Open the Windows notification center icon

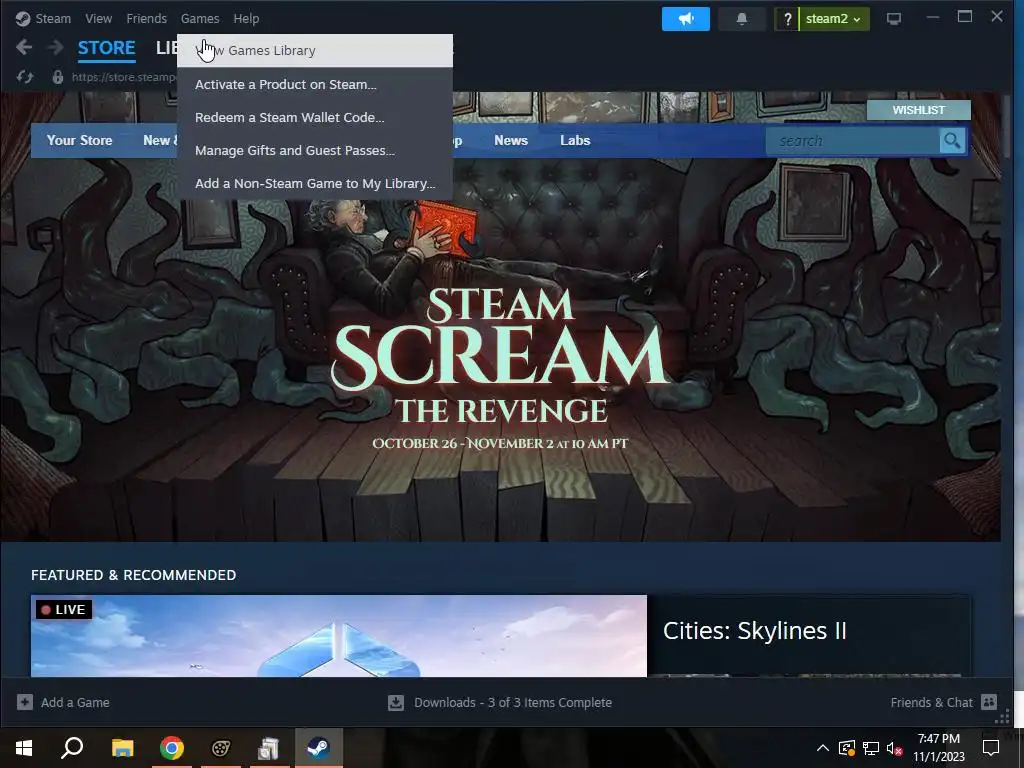click(x=991, y=748)
